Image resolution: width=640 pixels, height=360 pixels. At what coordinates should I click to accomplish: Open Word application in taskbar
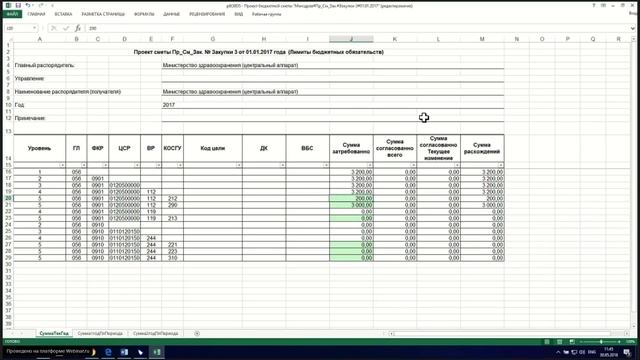pos(124,352)
